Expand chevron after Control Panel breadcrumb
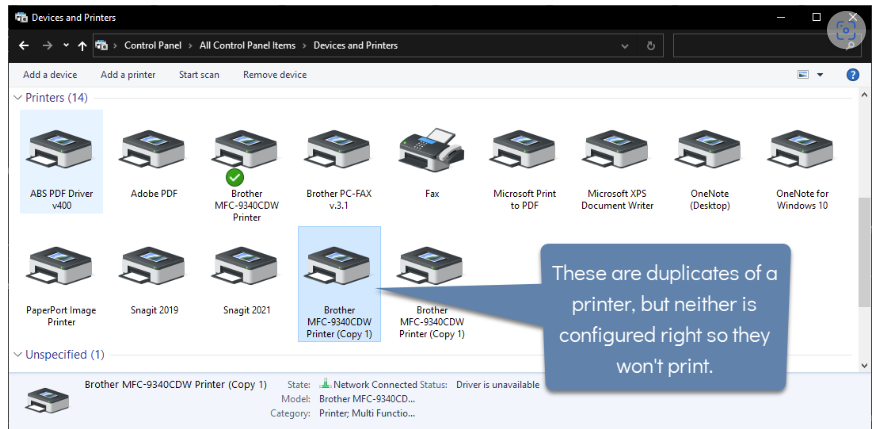Image resolution: width=875 pixels, height=429 pixels. 190,46
